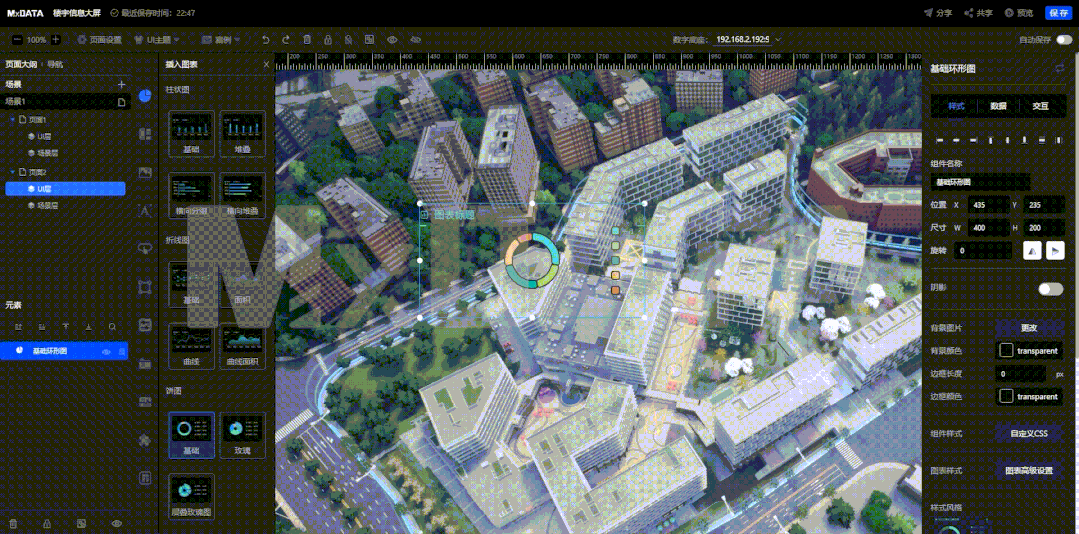Collapse the 页面2 tree node
The image size is (1079, 534).
[12, 172]
